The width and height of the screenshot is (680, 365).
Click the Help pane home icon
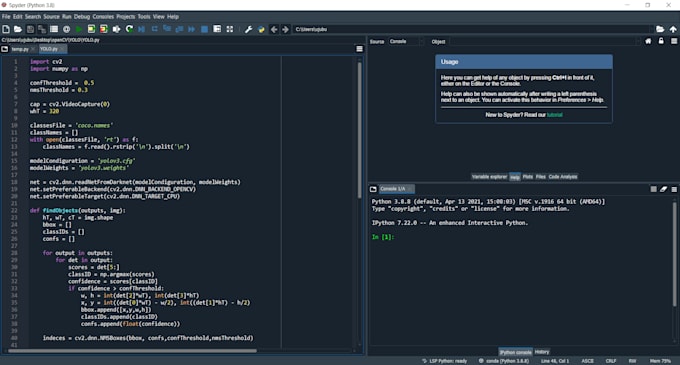click(x=648, y=41)
